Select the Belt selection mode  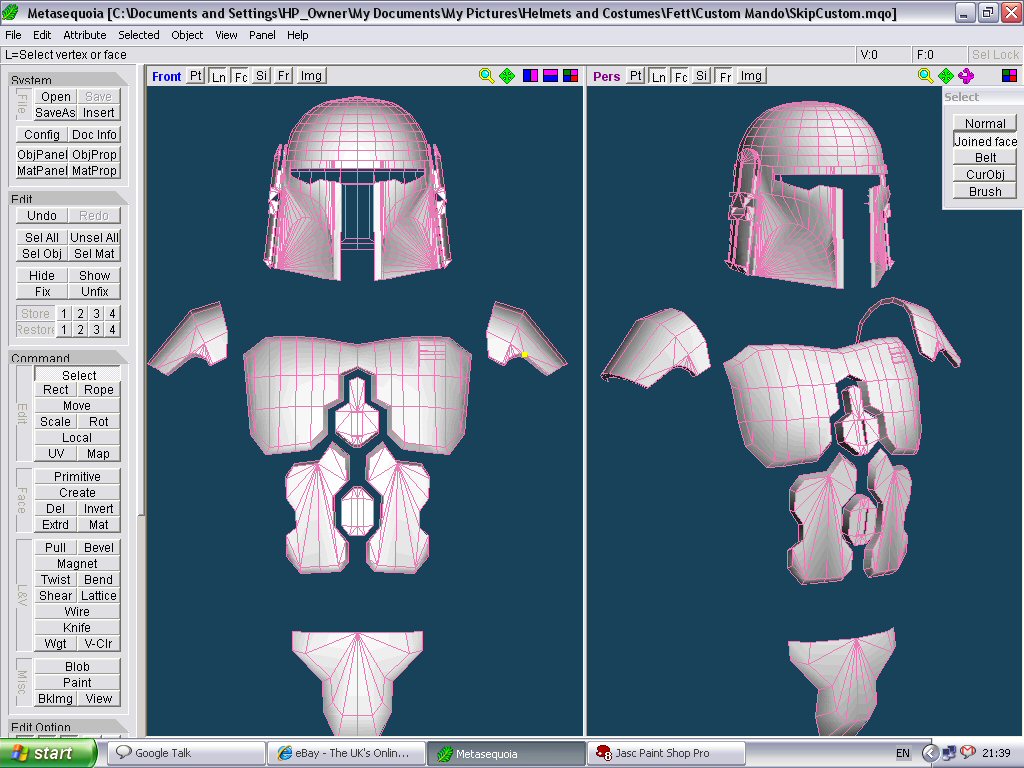point(985,158)
